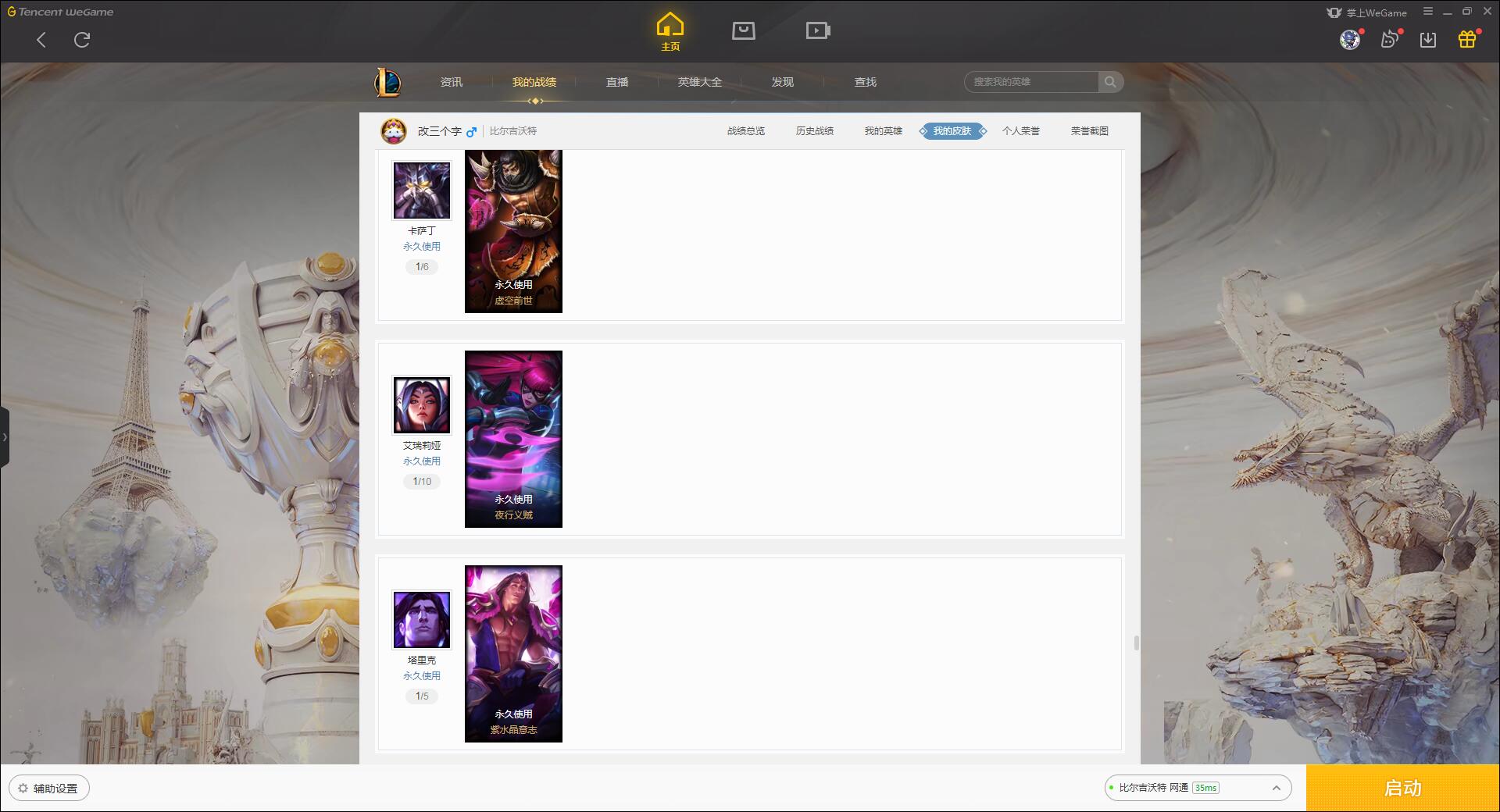
Task: Click the search magnifier button
Action: pos(1110,82)
